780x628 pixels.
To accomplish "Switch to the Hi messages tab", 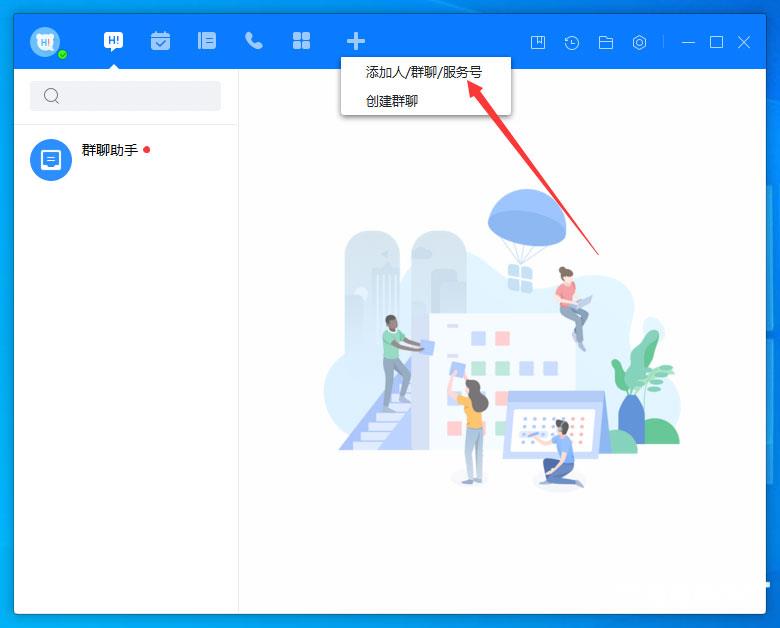I will pos(113,41).
